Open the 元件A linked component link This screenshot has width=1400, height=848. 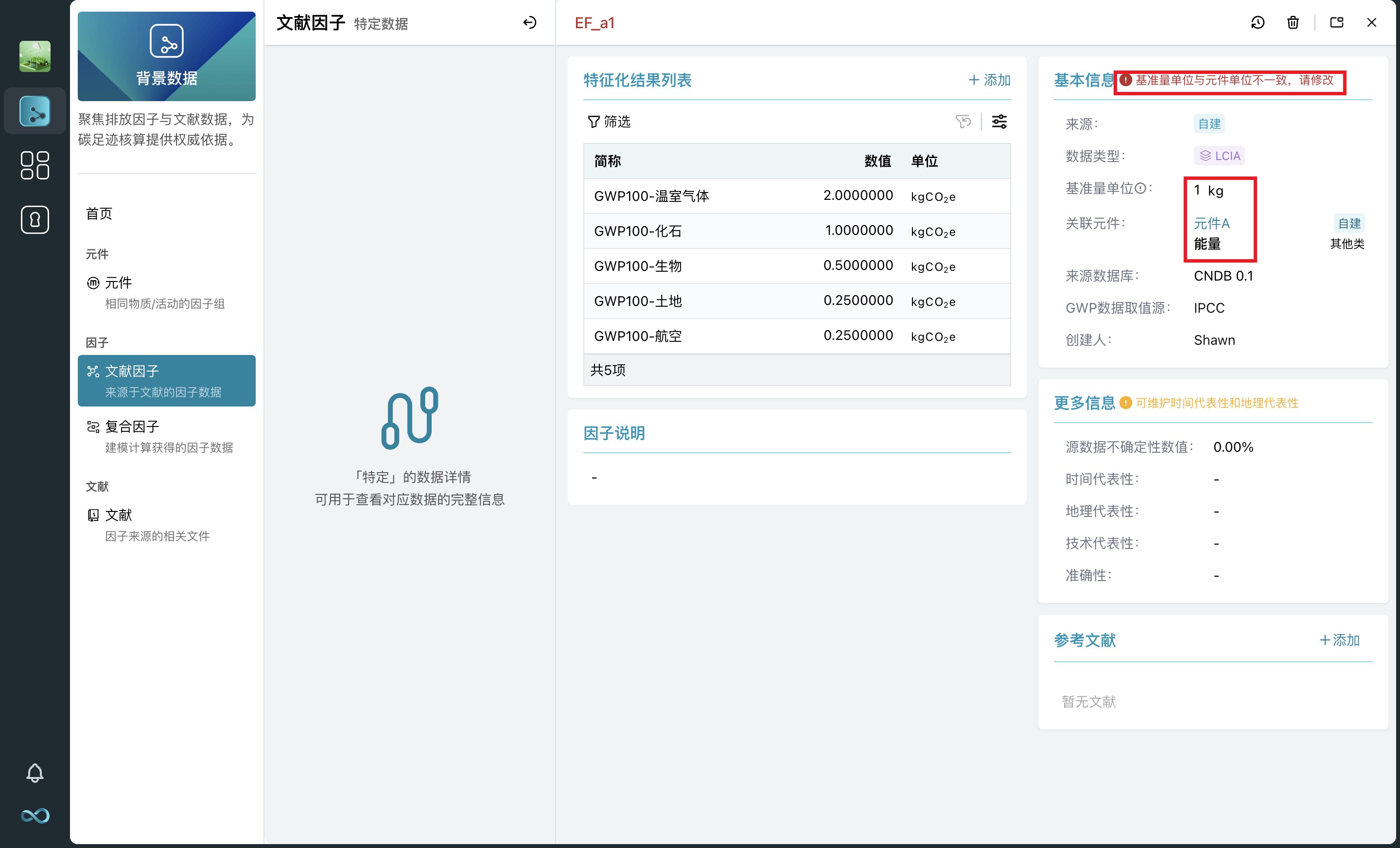[x=1212, y=223]
